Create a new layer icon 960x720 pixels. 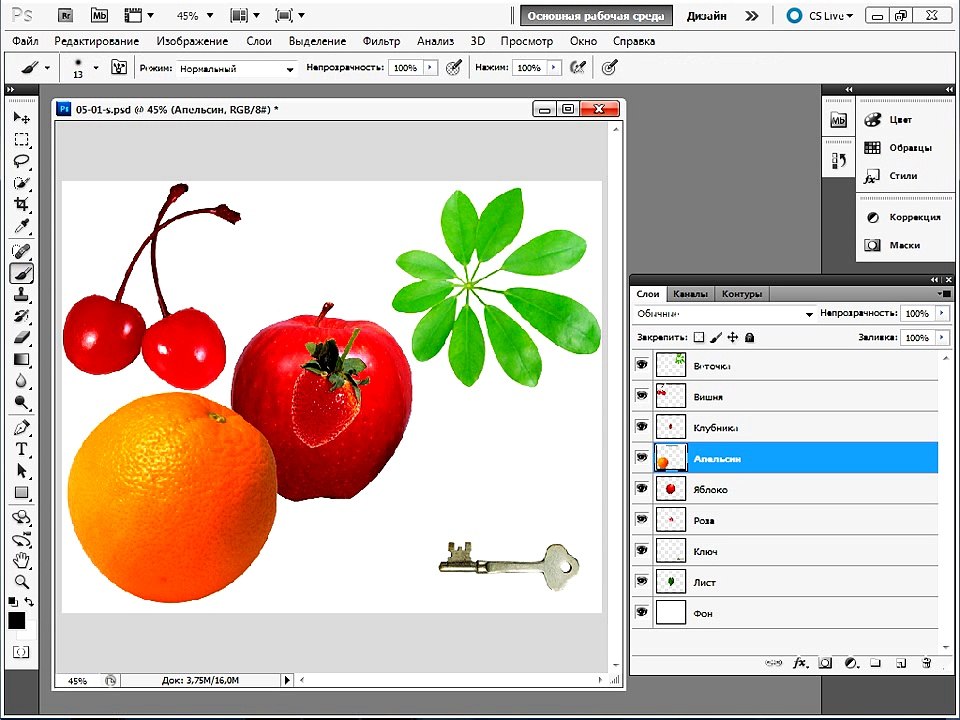click(x=901, y=663)
